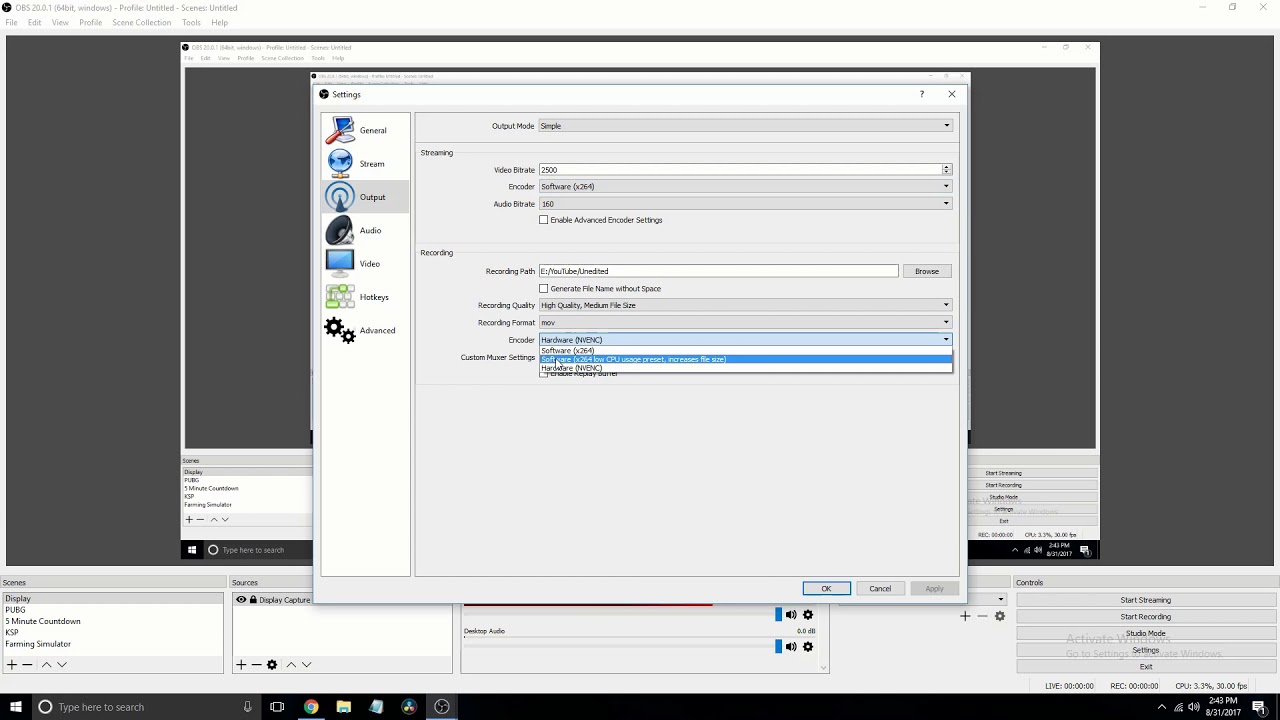Remove the source with the Sources minus icon
The height and width of the screenshot is (720, 1280).
pyautogui.click(x=256, y=664)
